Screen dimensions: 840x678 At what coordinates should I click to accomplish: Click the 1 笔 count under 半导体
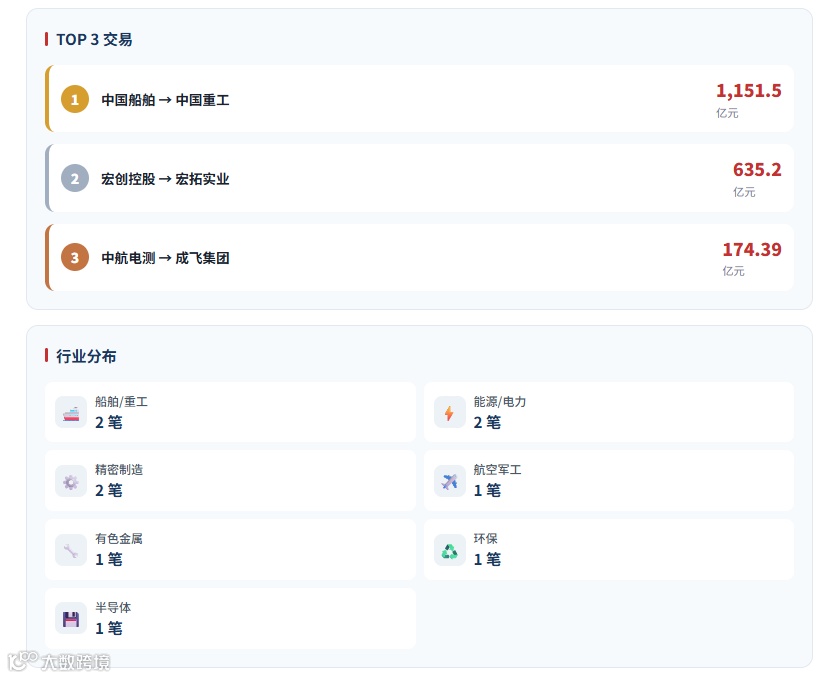click(109, 628)
